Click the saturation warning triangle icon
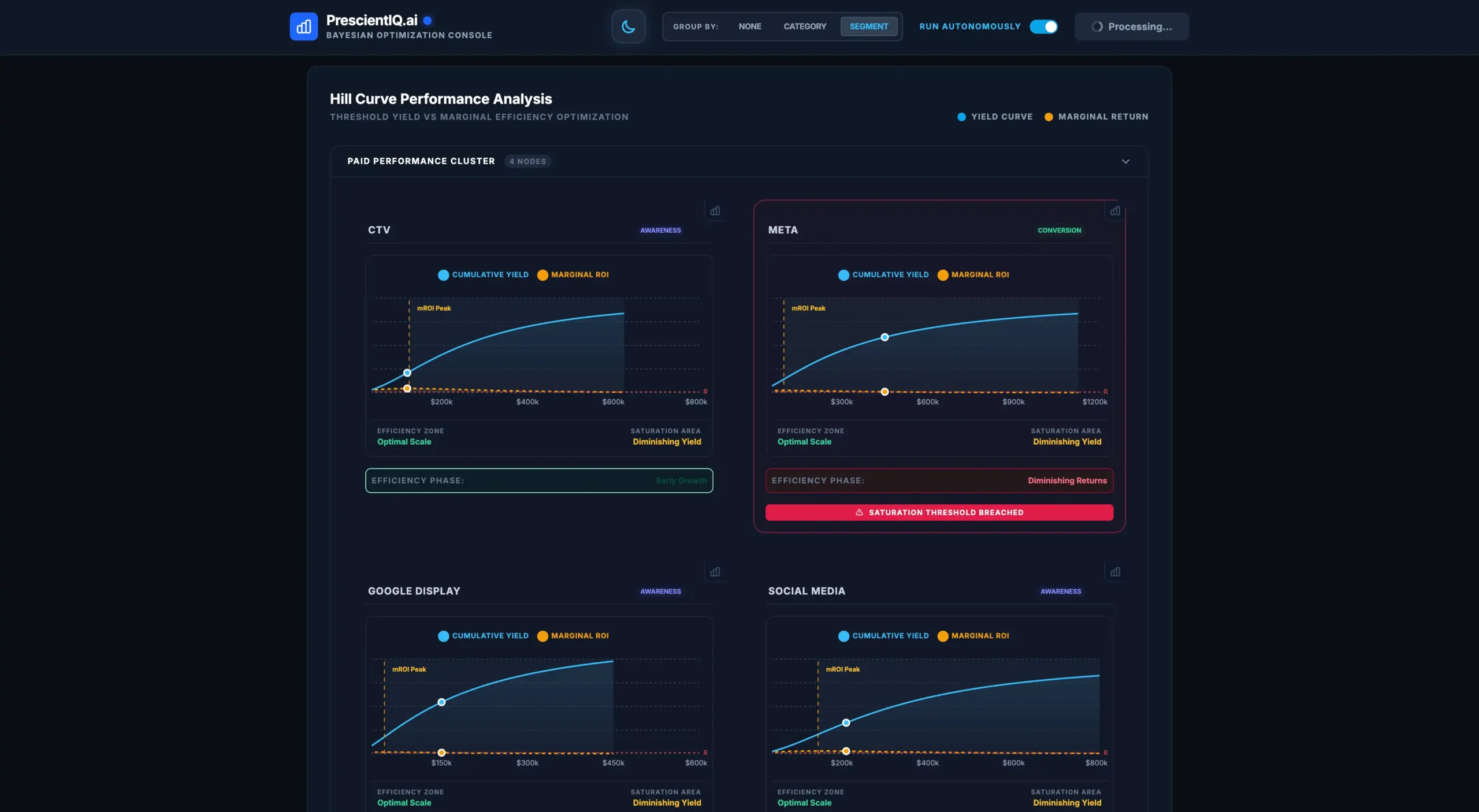The image size is (1479, 812). [x=859, y=512]
